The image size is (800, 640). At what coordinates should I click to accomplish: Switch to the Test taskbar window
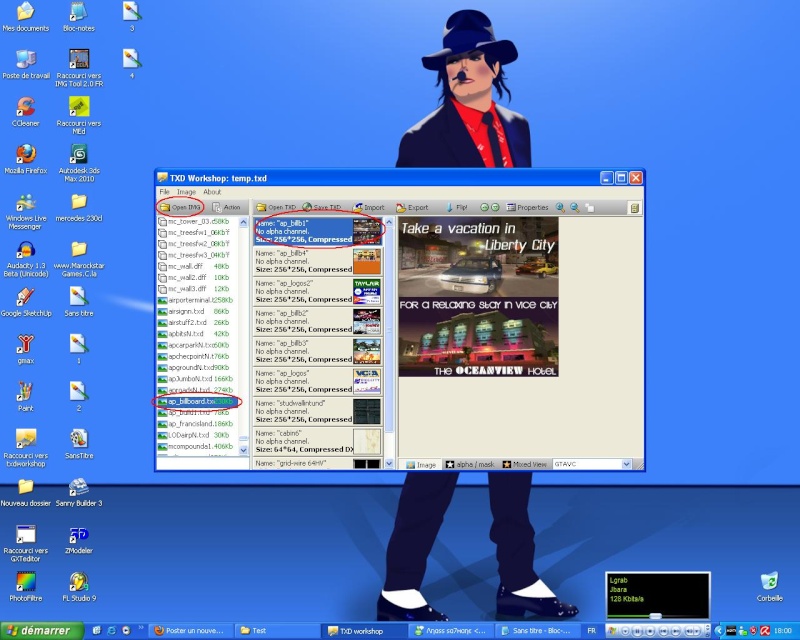[276, 631]
